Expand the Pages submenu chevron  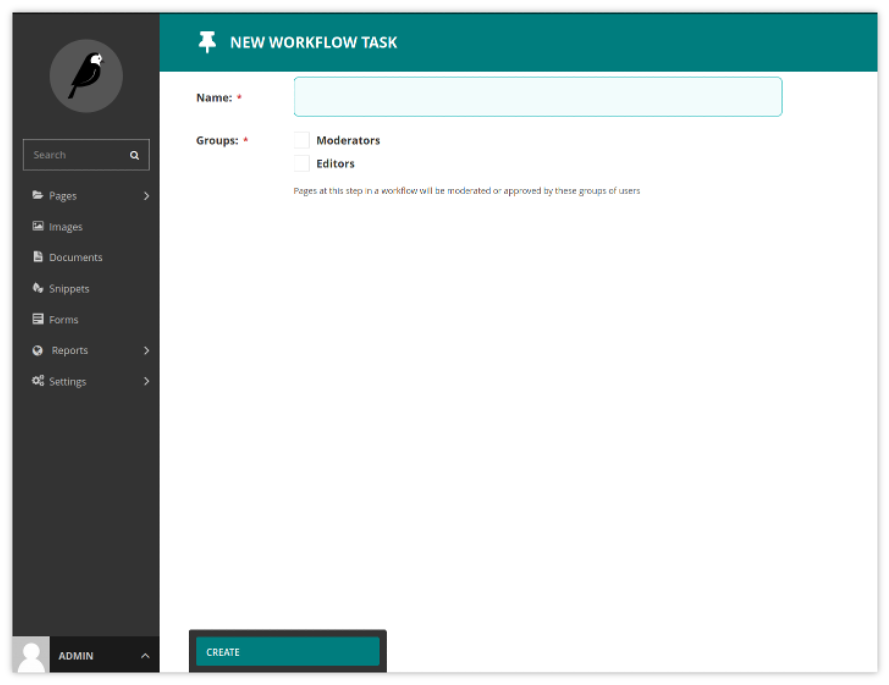click(146, 196)
